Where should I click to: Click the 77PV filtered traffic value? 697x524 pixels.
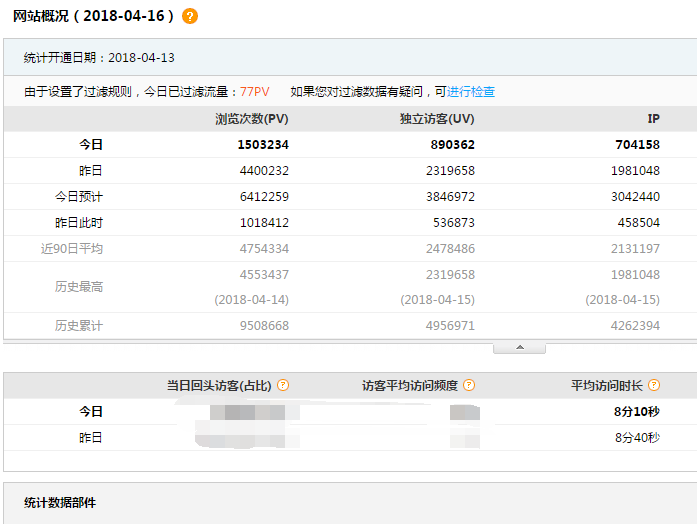pos(253,92)
